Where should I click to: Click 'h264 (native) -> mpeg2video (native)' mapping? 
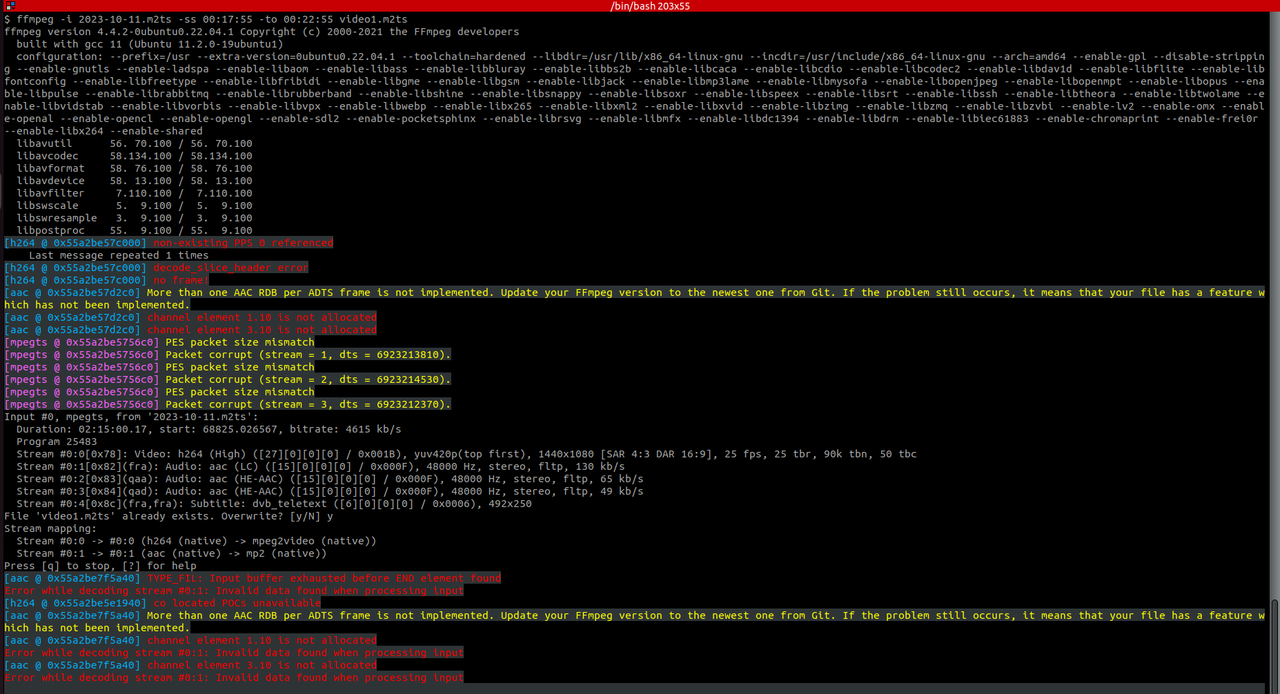(259, 541)
